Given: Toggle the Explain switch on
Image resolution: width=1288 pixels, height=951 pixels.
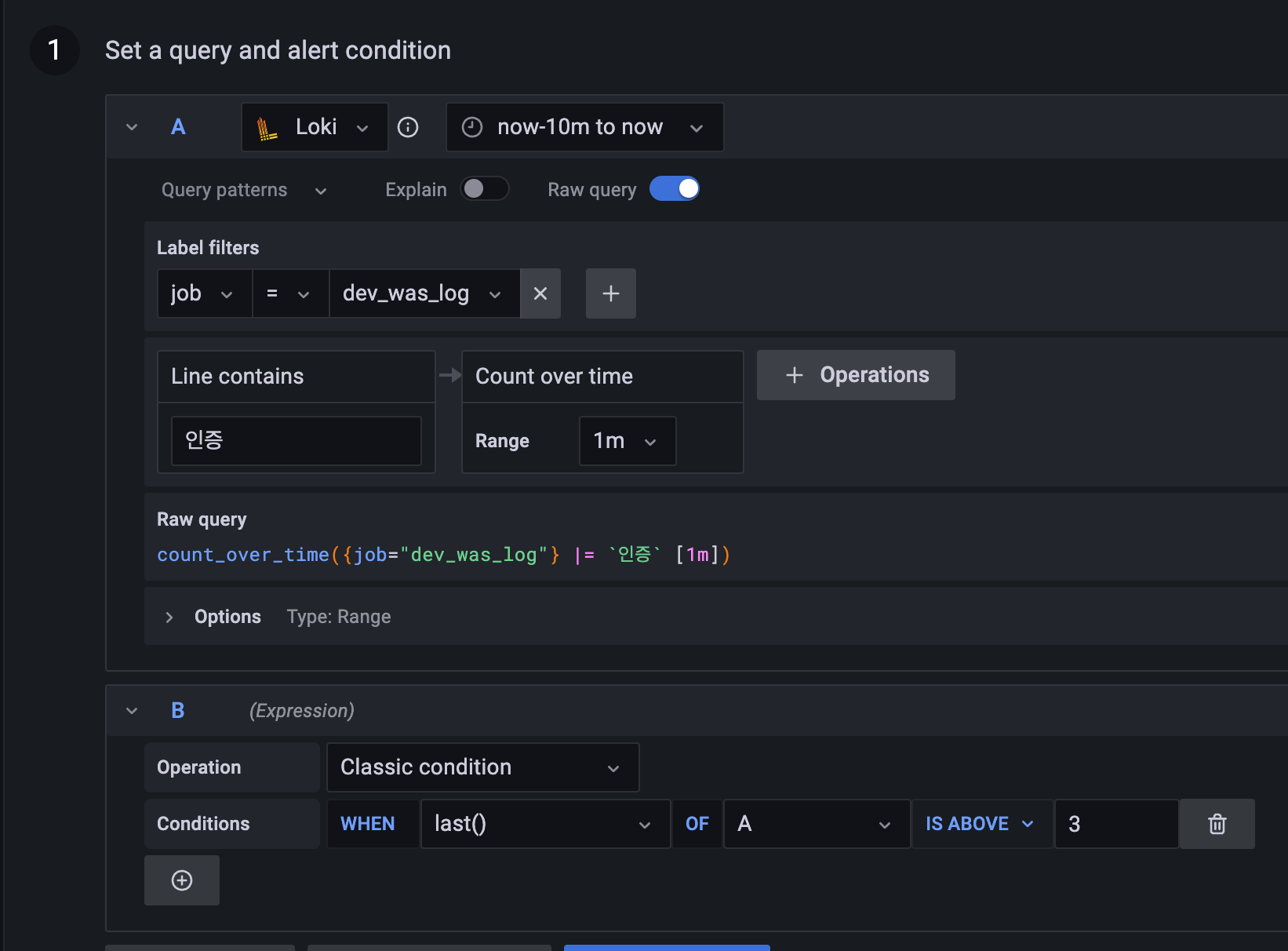Looking at the screenshot, I should tap(485, 189).
